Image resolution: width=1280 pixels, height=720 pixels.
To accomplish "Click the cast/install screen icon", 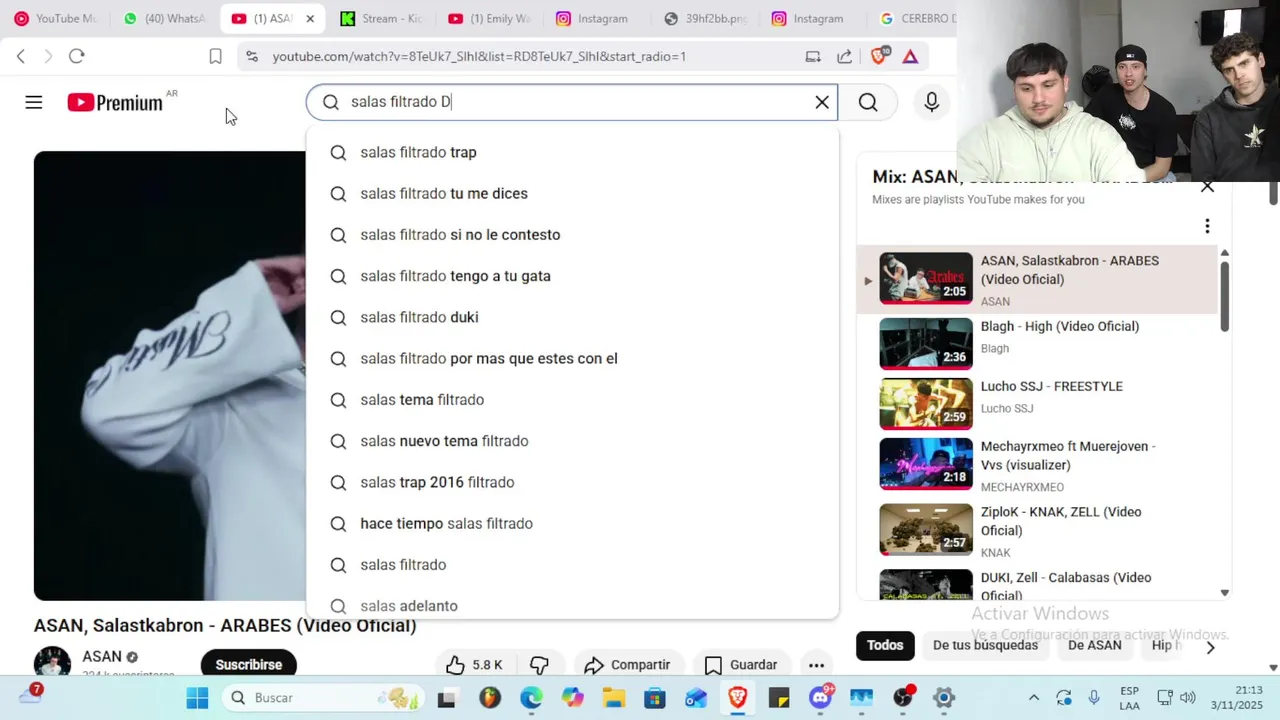I will coord(813,56).
